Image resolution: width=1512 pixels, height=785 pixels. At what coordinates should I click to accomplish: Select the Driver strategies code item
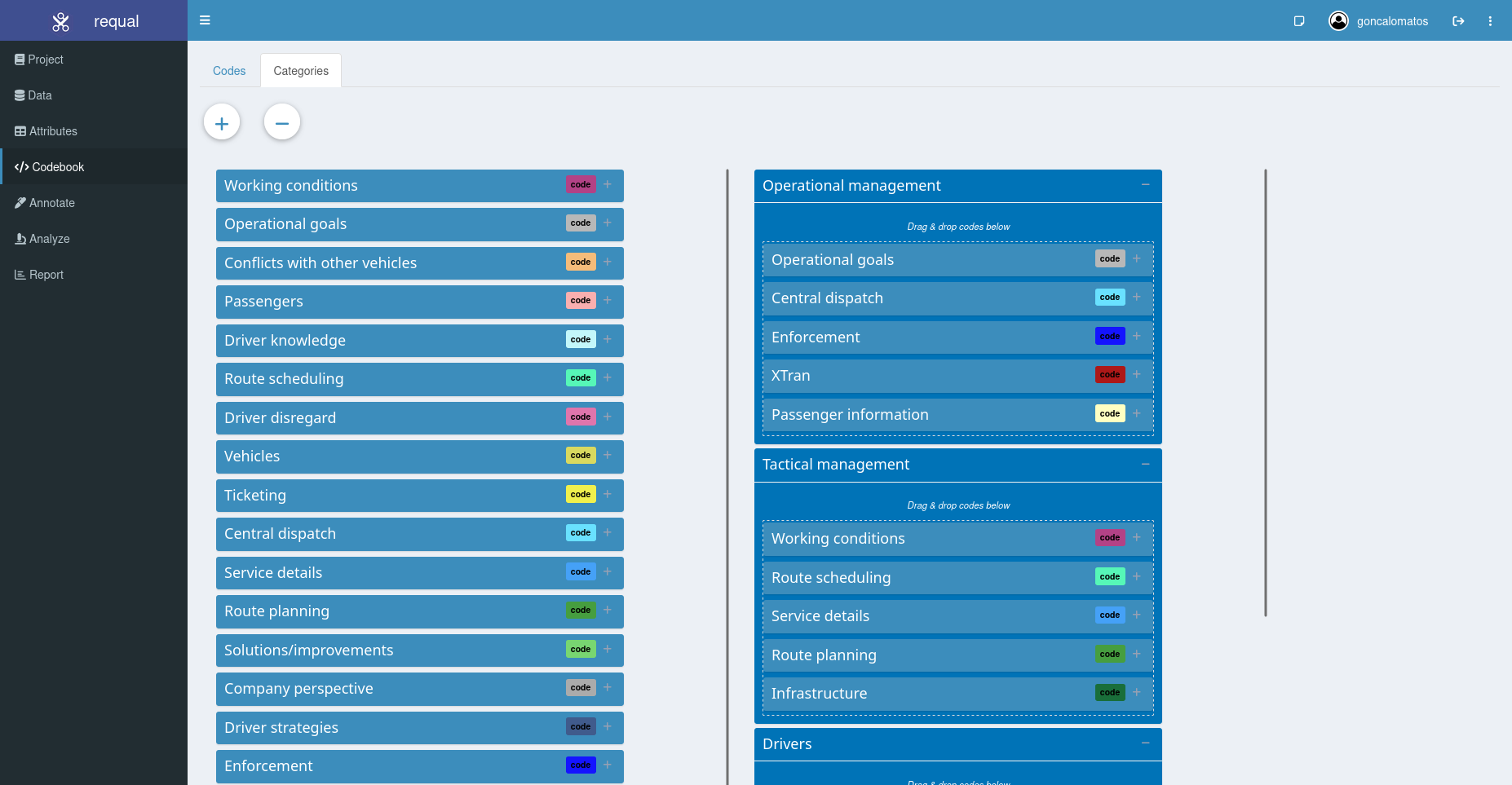[x=281, y=727]
